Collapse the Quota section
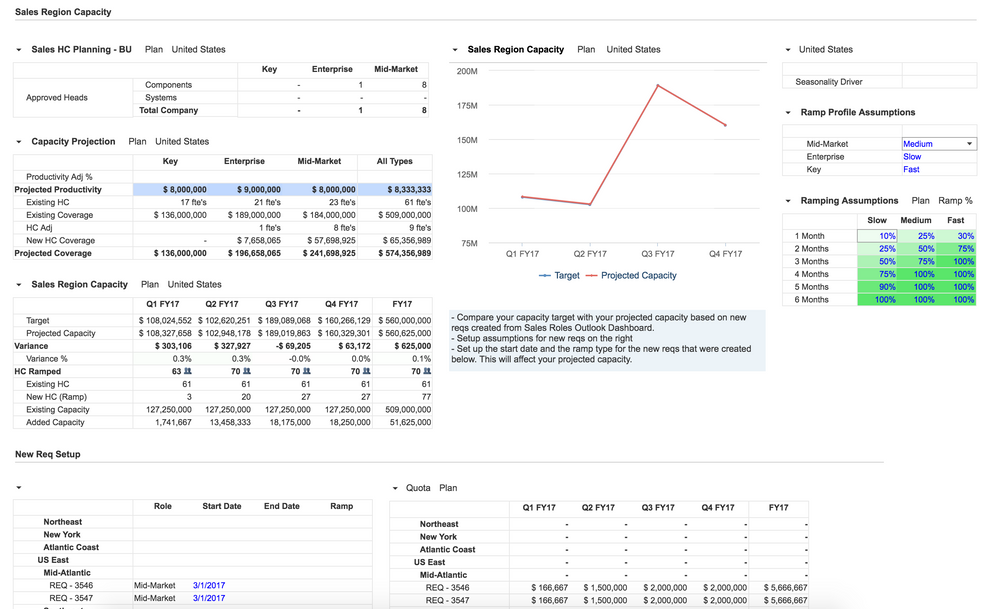This screenshot has height=609, width=999. (x=393, y=487)
